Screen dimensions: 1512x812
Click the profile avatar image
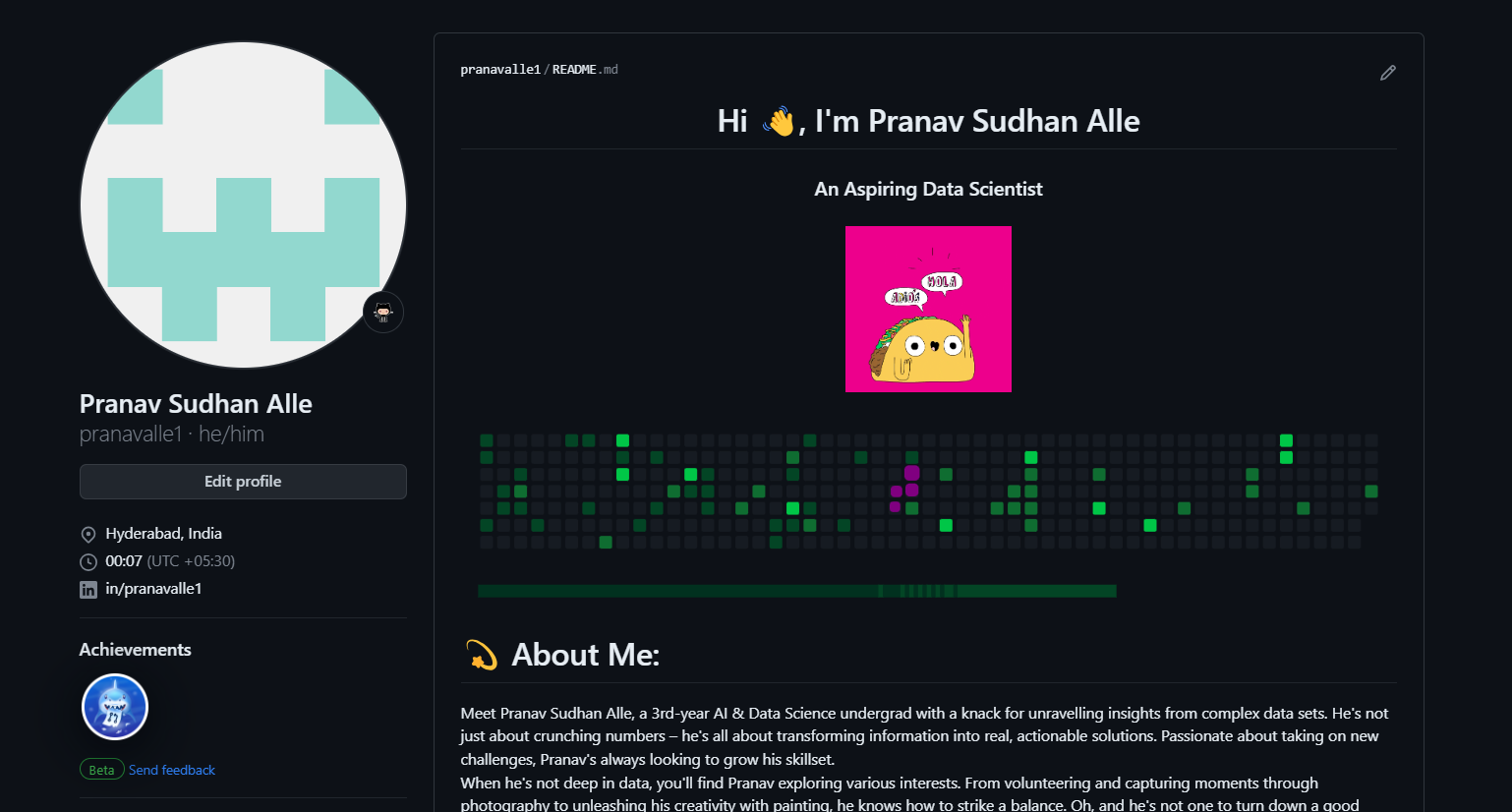pos(243,204)
